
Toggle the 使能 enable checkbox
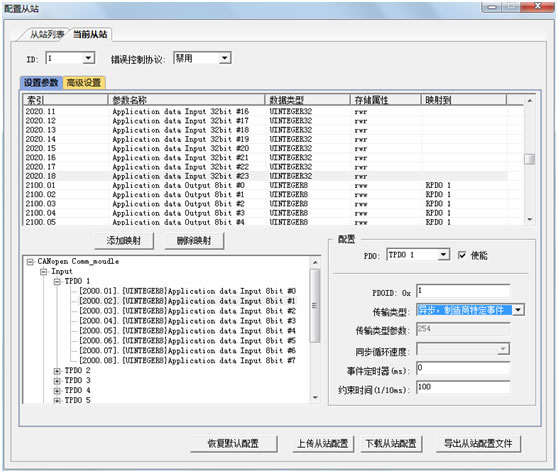[x=462, y=255]
